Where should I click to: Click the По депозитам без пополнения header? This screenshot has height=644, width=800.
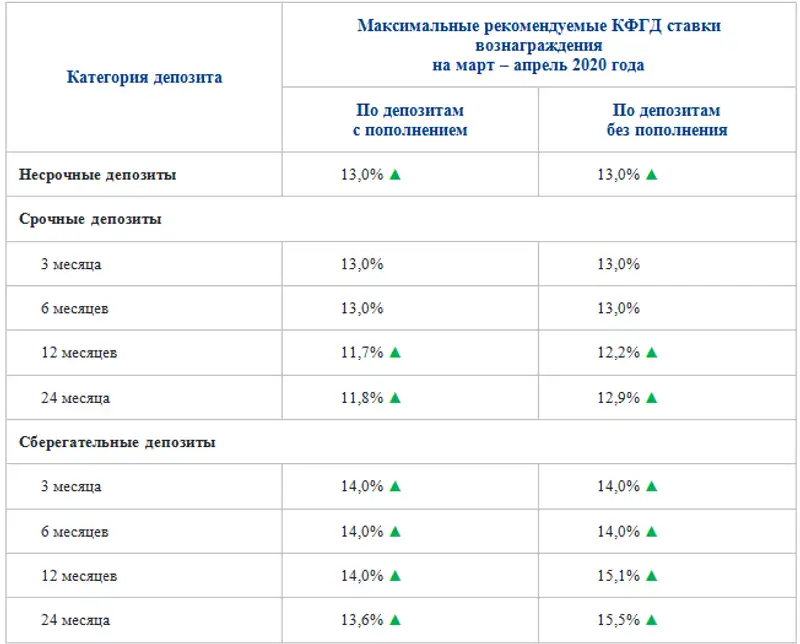667,120
